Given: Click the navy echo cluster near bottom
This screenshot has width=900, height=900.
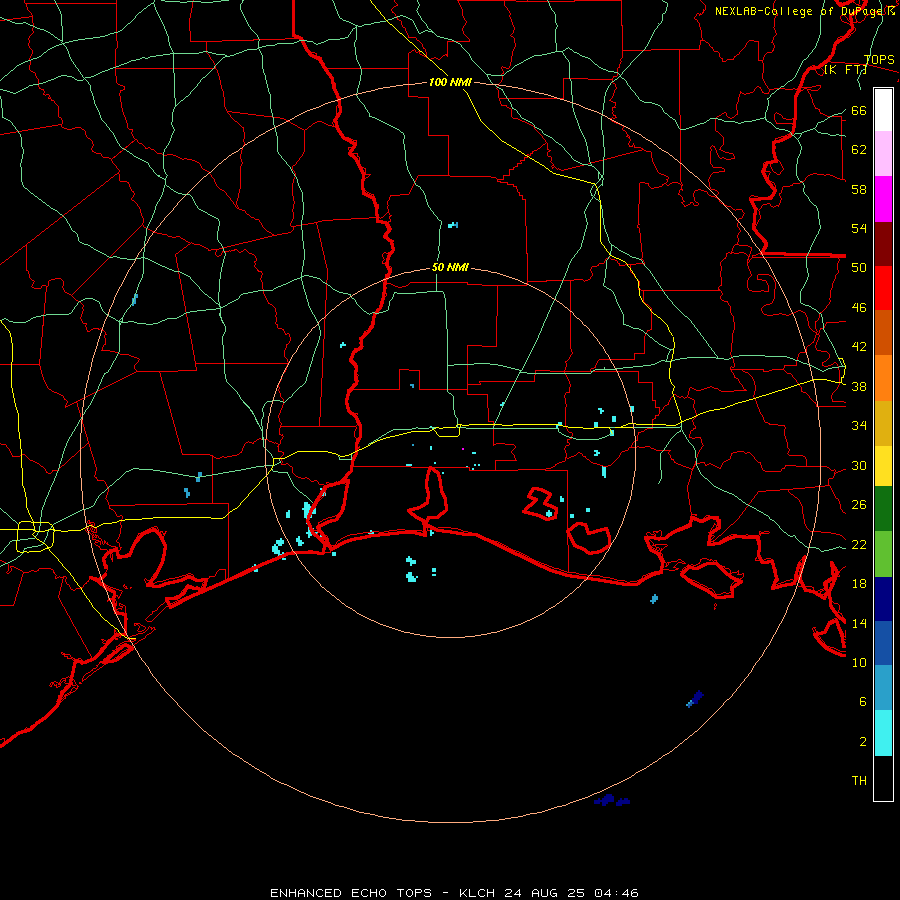Looking at the screenshot, I should tap(612, 800).
